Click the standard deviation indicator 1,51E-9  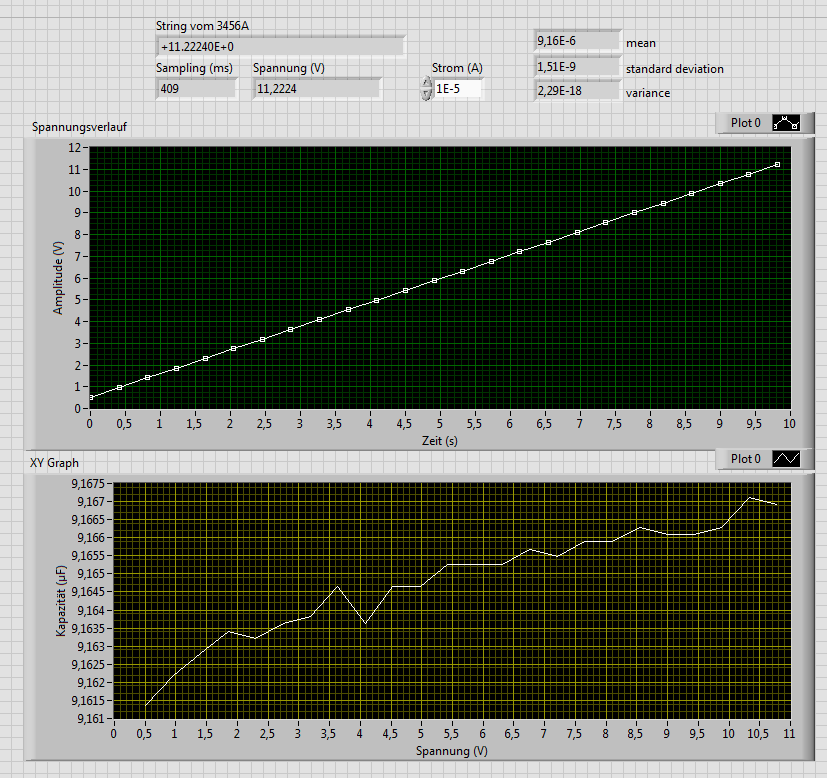pos(577,67)
